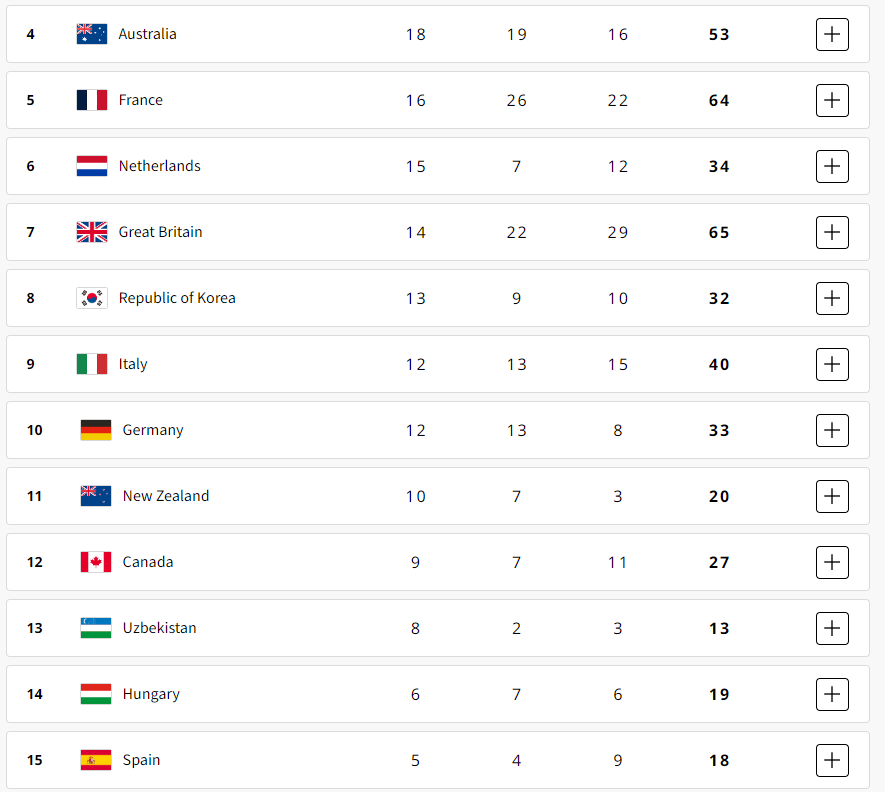Image resolution: width=885 pixels, height=792 pixels.
Task: Expand Italy medal details
Action: click(x=832, y=364)
